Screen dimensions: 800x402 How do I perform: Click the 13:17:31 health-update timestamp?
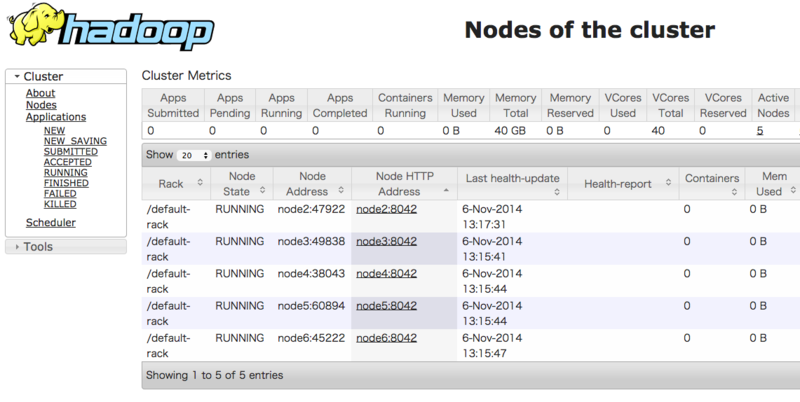(x=484, y=224)
